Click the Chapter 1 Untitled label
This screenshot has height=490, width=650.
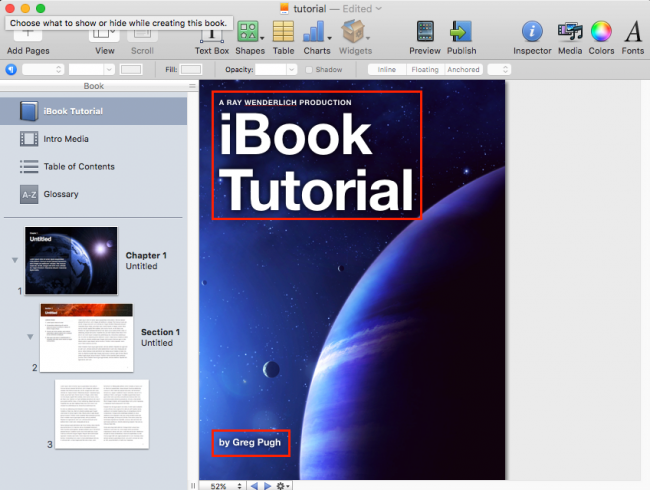coord(146,260)
